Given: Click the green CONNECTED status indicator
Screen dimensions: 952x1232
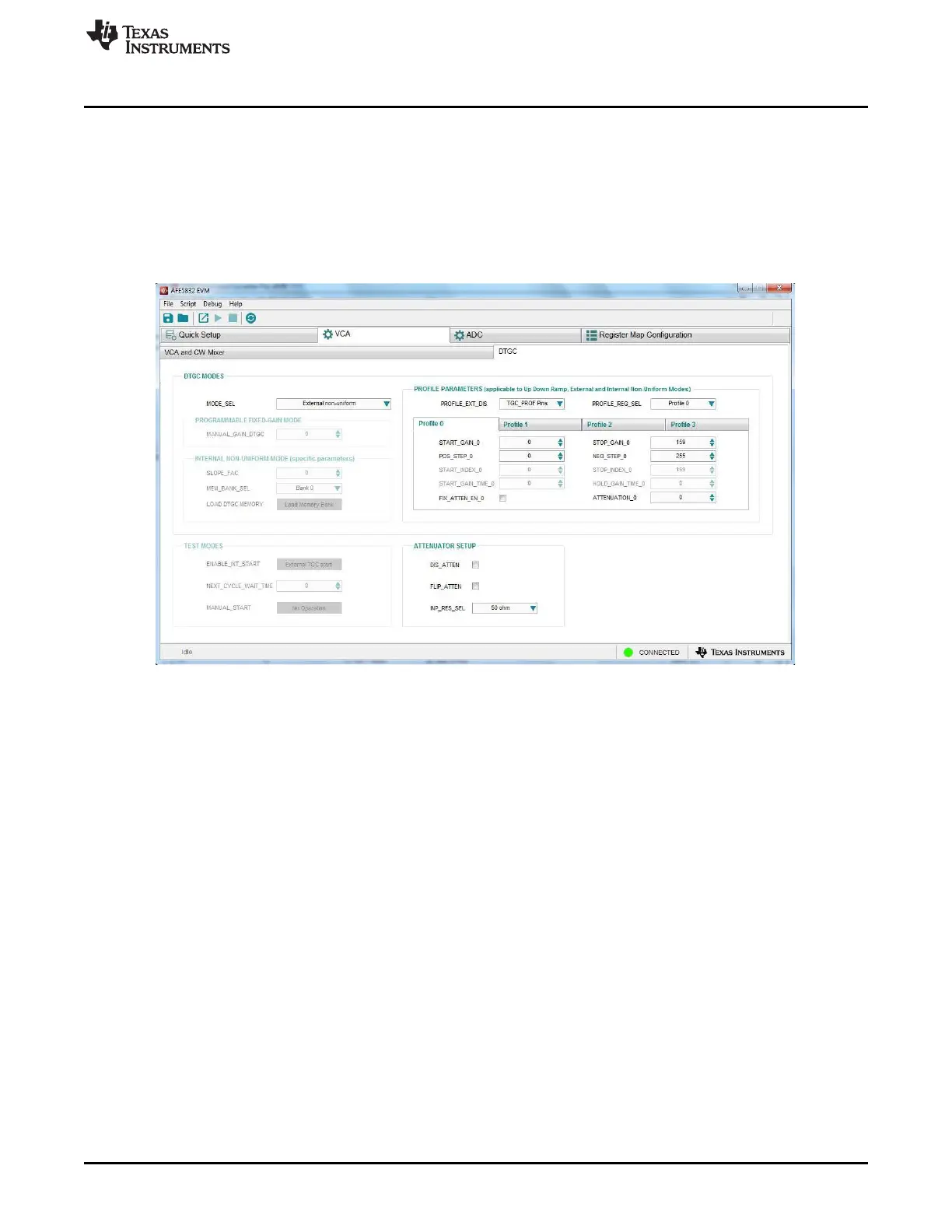Looking at the screenshot, I should (x=628, y=653).
